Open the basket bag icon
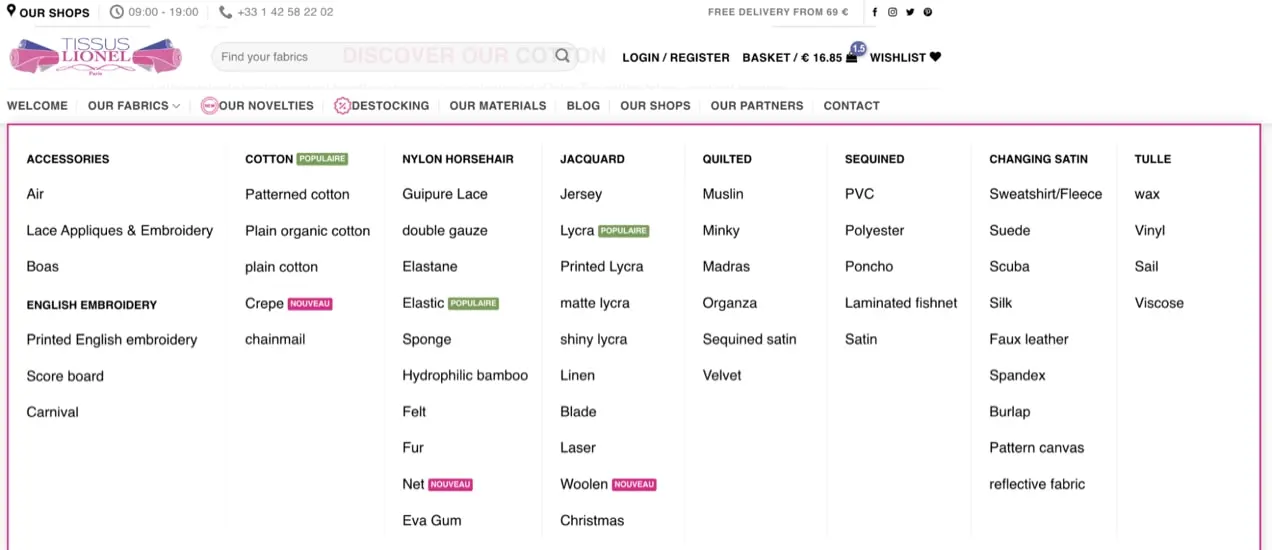 [851, 57]
